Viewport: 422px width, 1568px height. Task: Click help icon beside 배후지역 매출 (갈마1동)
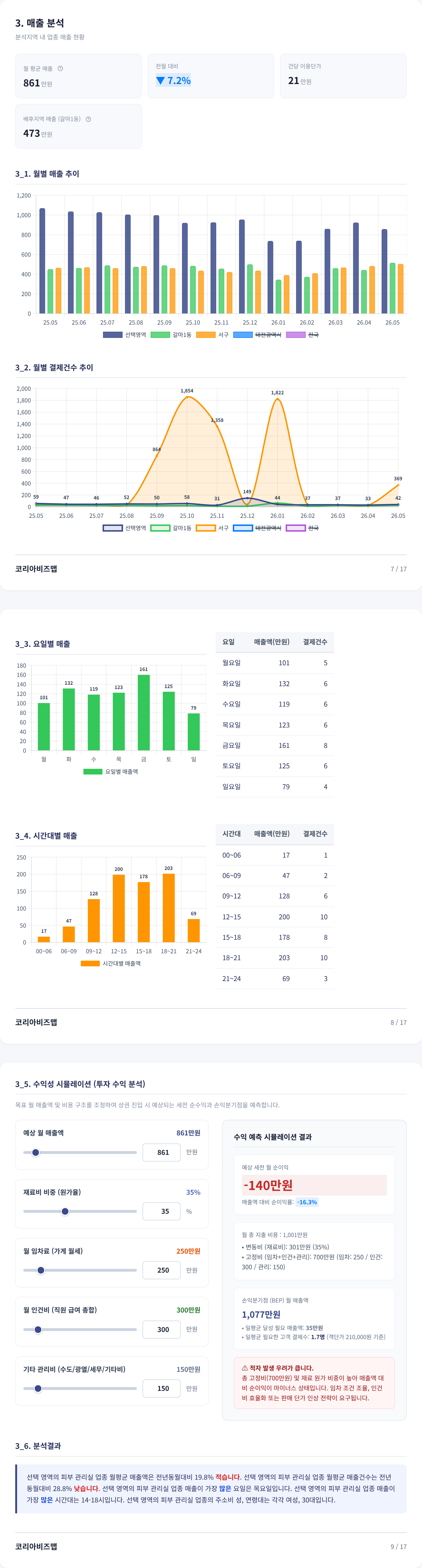point(88,119)
